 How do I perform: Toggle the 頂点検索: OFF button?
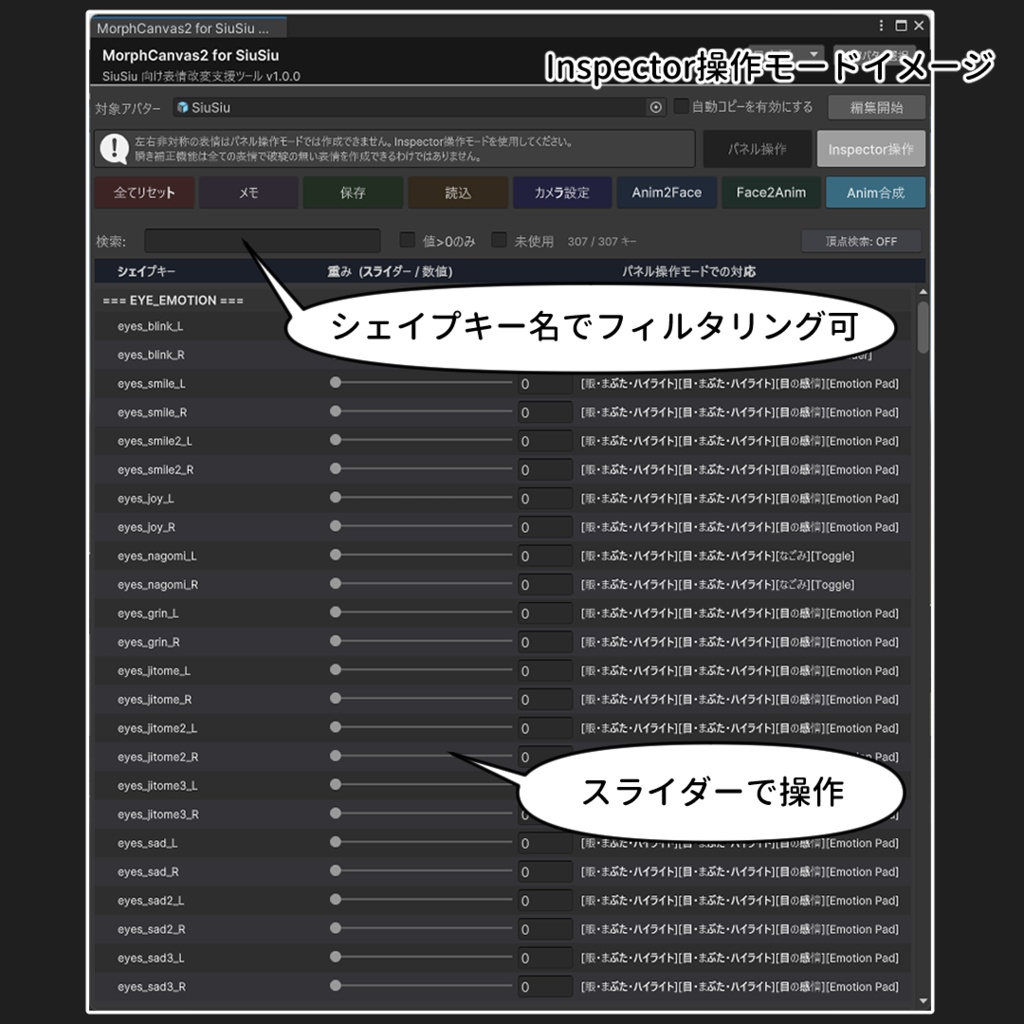click(x=861, y=241)
